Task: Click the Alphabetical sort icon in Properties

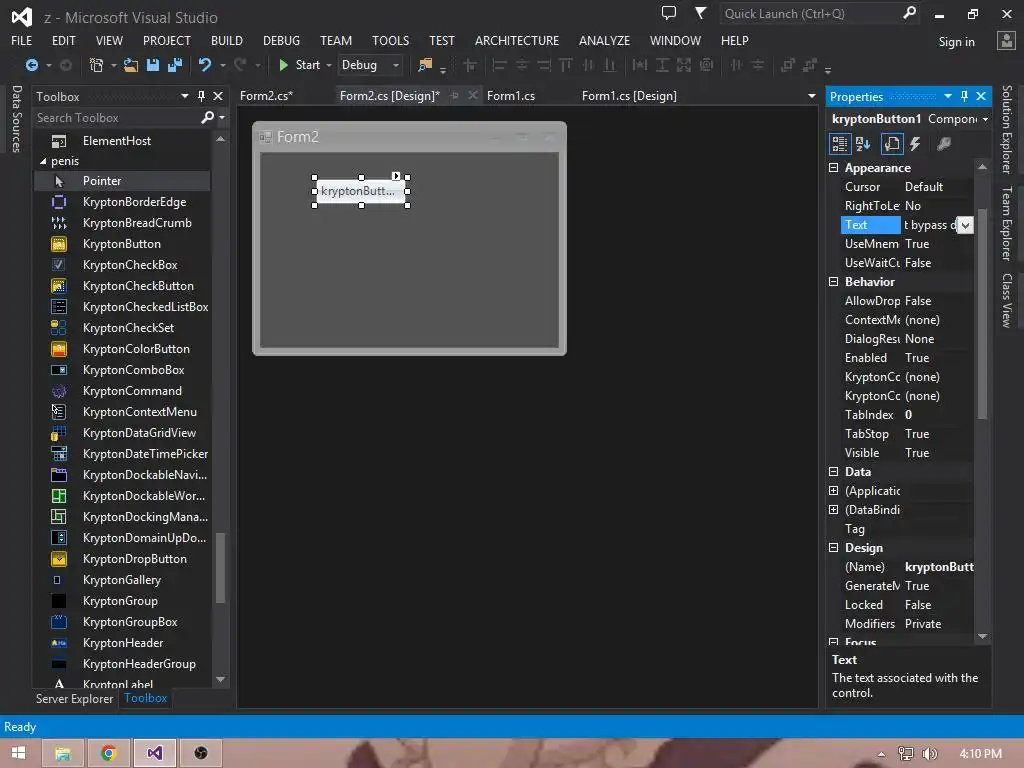Action: 863,144
